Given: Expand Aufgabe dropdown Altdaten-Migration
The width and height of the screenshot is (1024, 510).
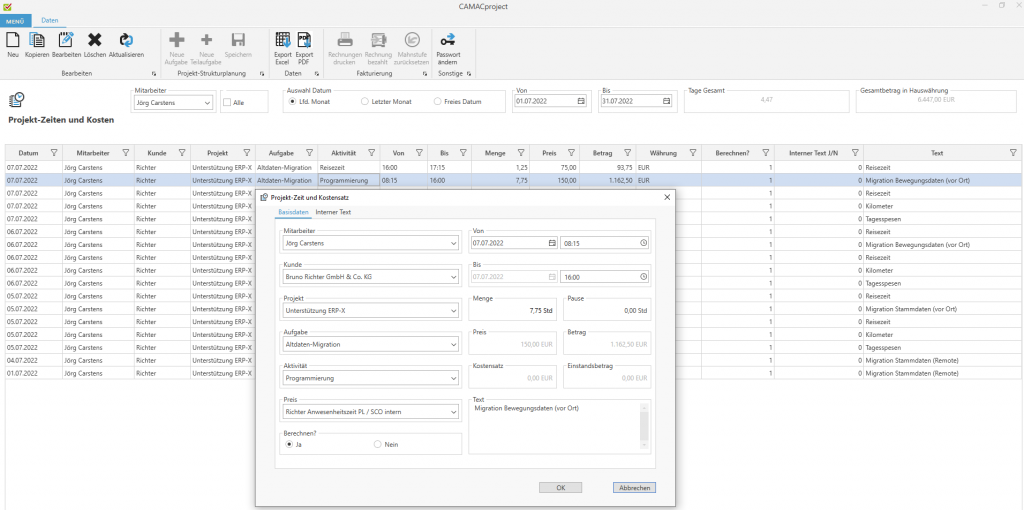Looking at the screenshot, I should (454, 344).
